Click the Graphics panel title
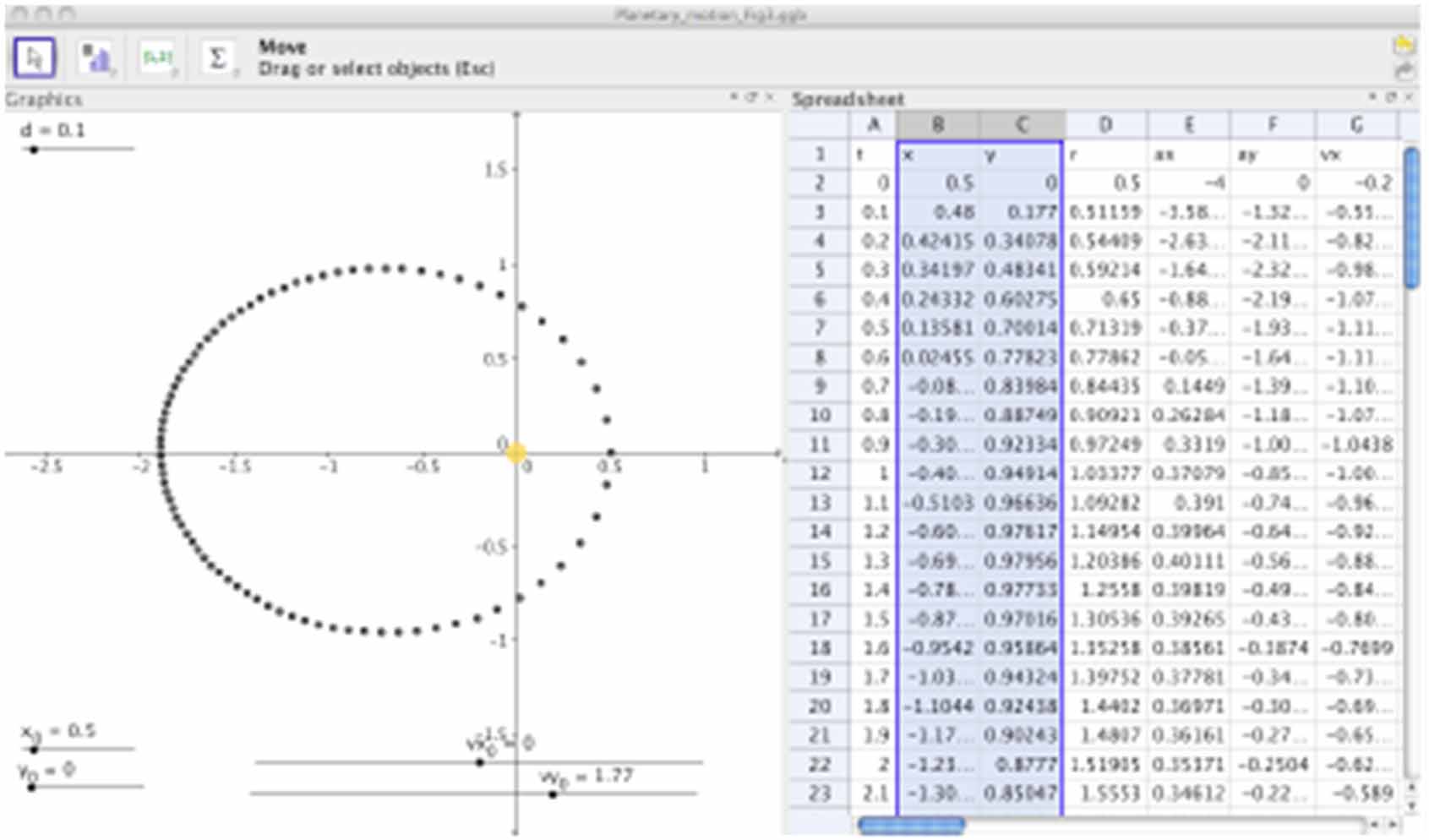Viewport: 1429px width, 840px height. tap(42, 100)
